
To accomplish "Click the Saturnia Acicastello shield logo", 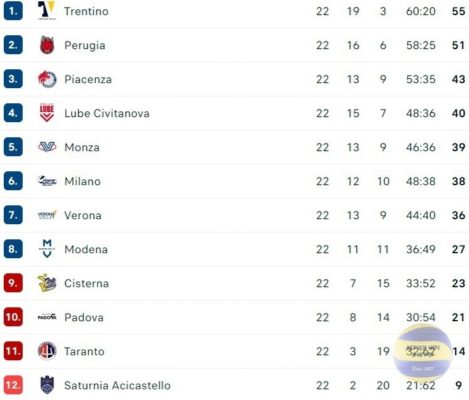I will point(47,385).
